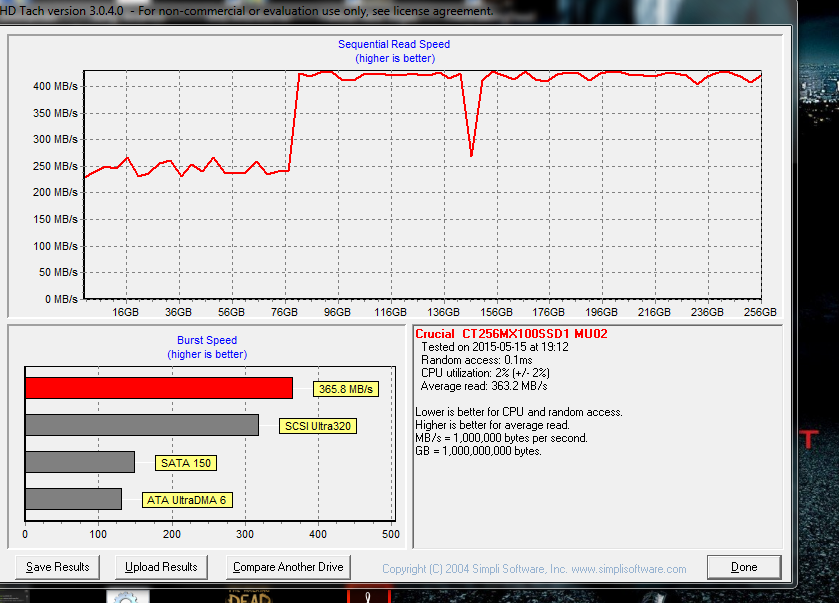Click the 'Random access: 0.1ms' line
839x603 pixels.
[x=477, y=360]
